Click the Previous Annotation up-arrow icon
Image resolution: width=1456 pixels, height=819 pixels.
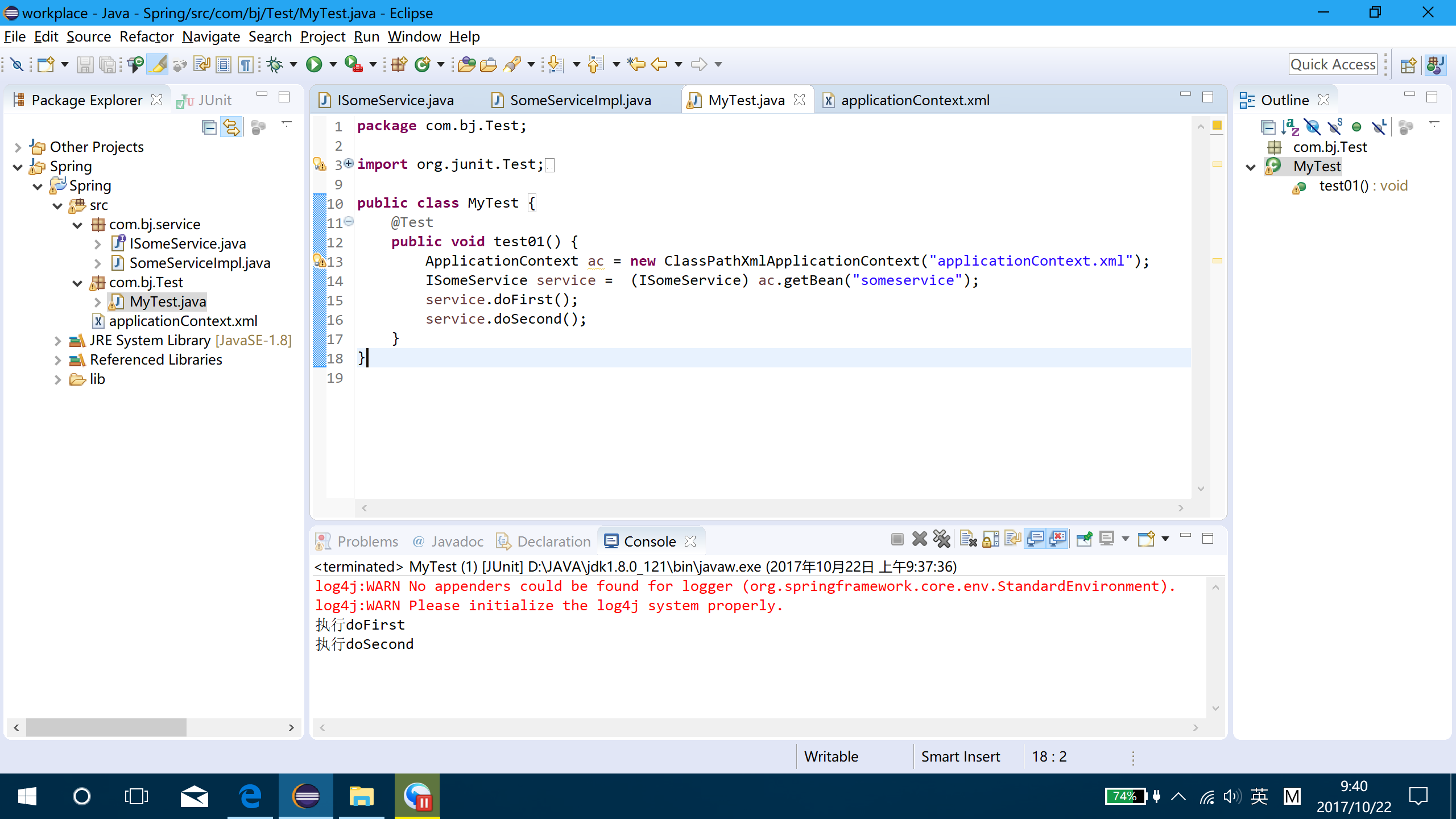(x=595, y=64)
